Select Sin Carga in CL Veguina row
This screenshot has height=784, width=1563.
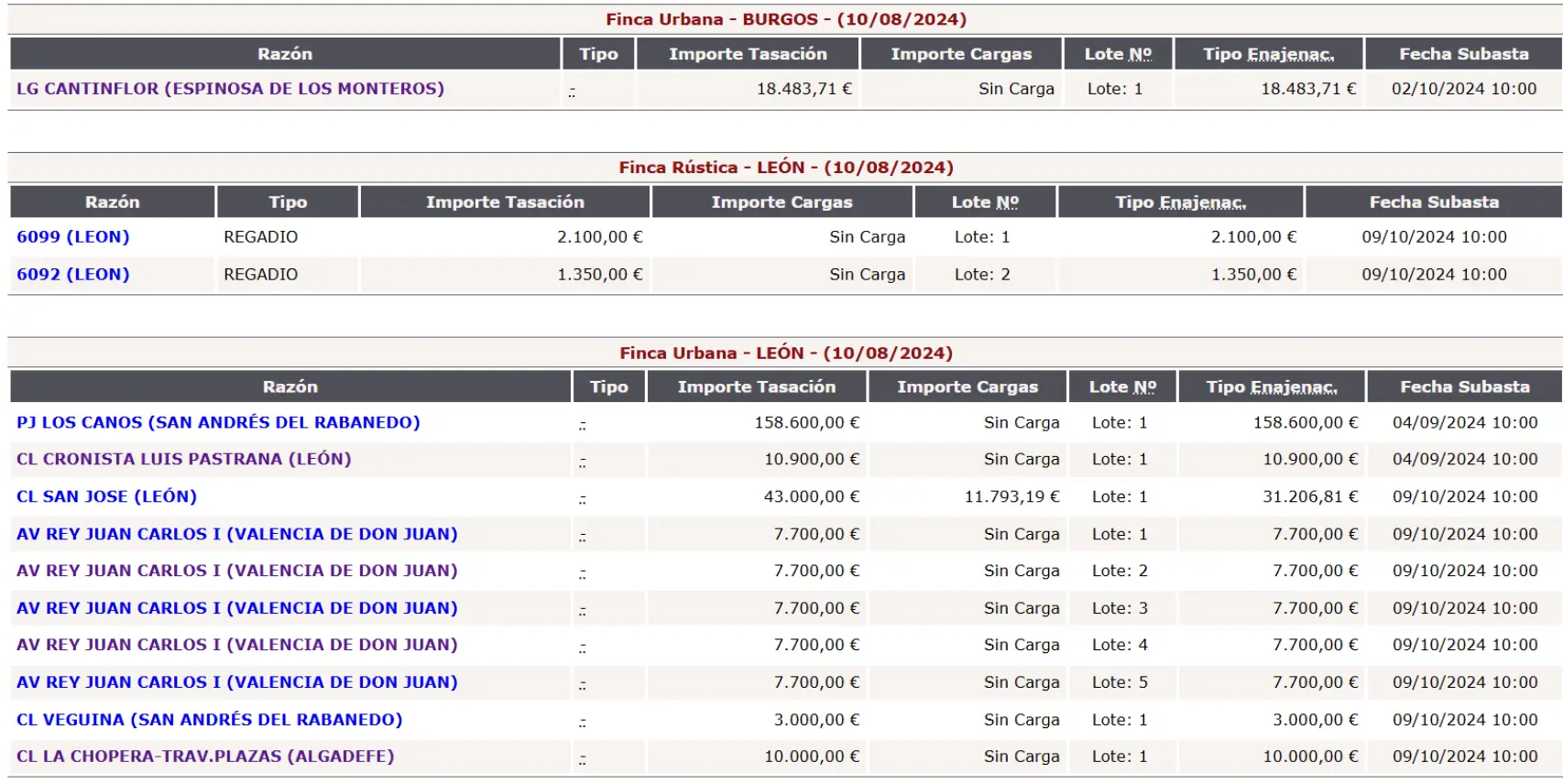(x=1022, y=720)
